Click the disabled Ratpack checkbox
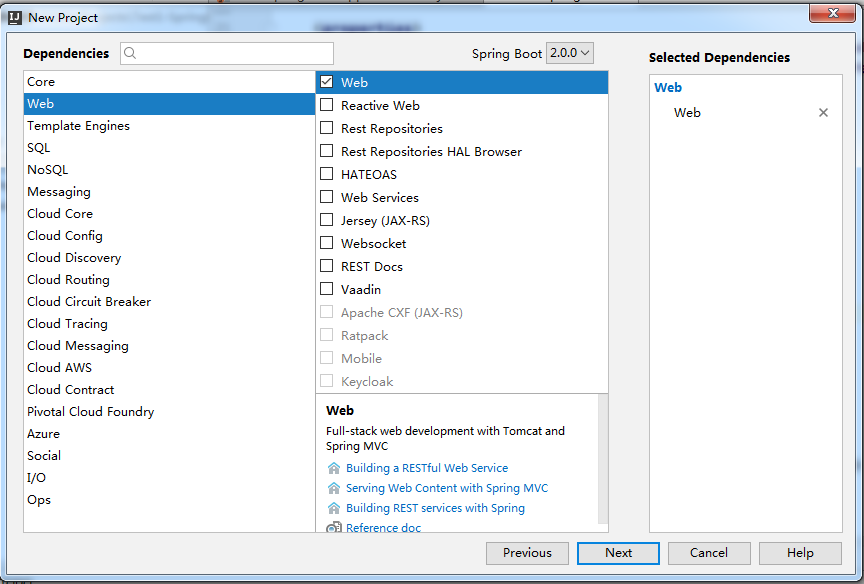This screenshot has width=864, height=584. pos(327,335)
